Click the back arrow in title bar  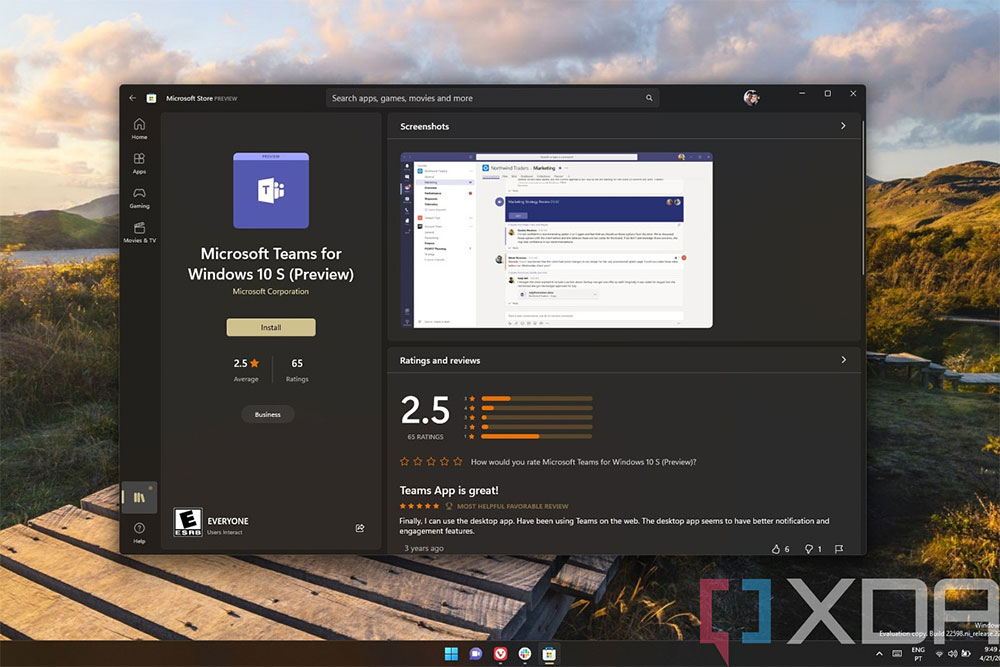[x=133, y=98]
